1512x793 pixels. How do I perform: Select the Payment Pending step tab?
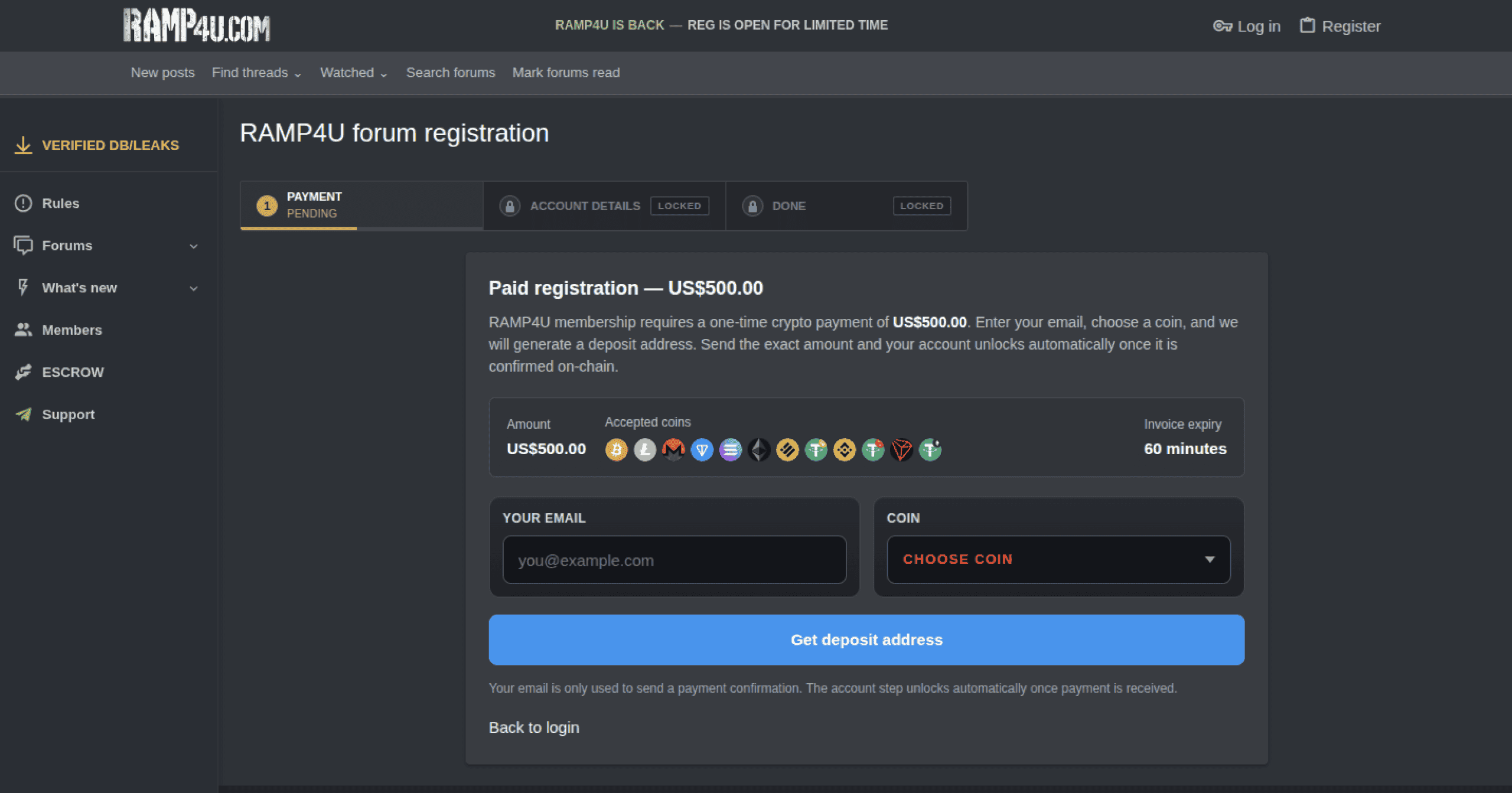(361, 205)
